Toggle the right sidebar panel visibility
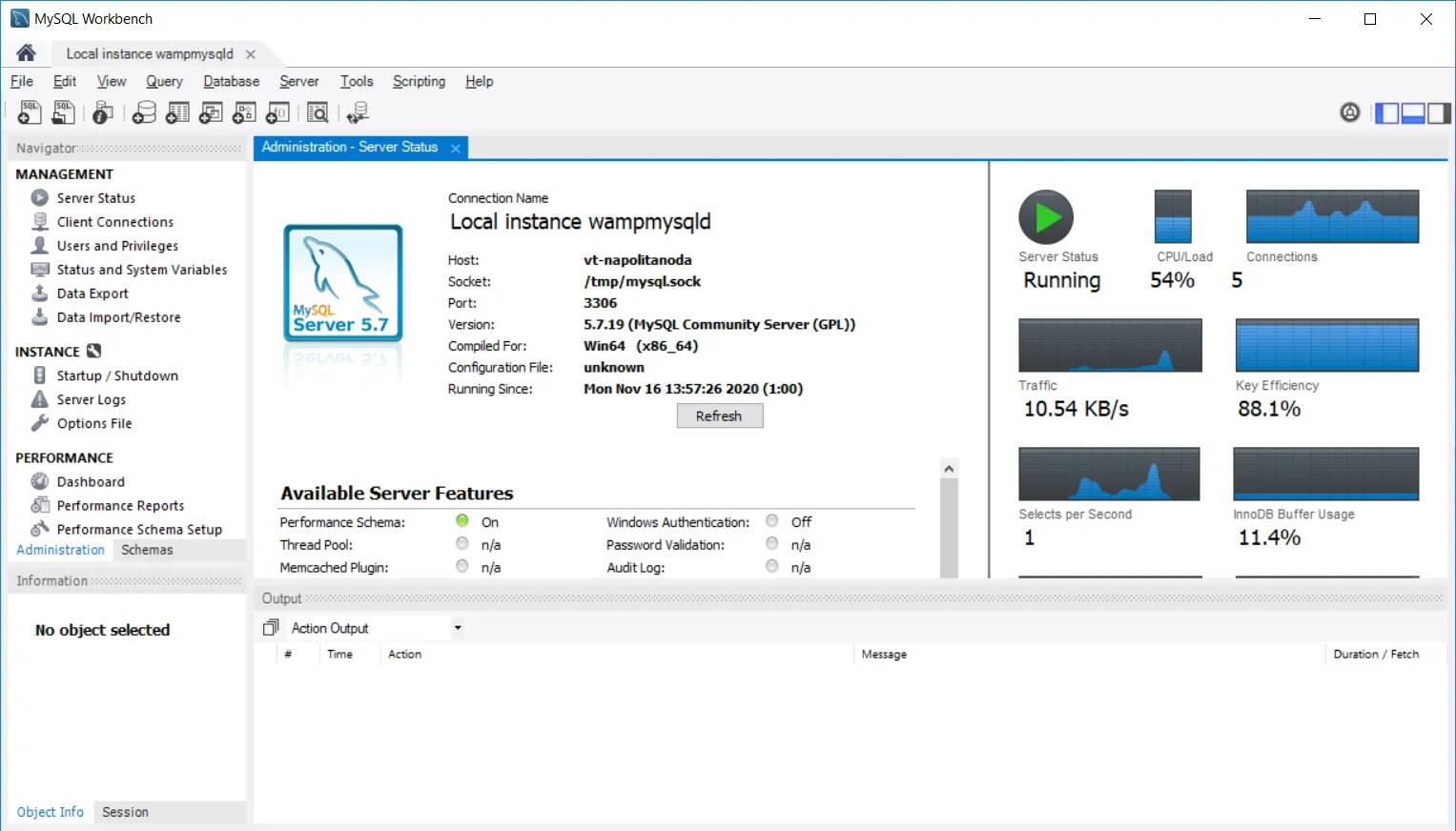 pyautogui.click(x=1439, y=113)
